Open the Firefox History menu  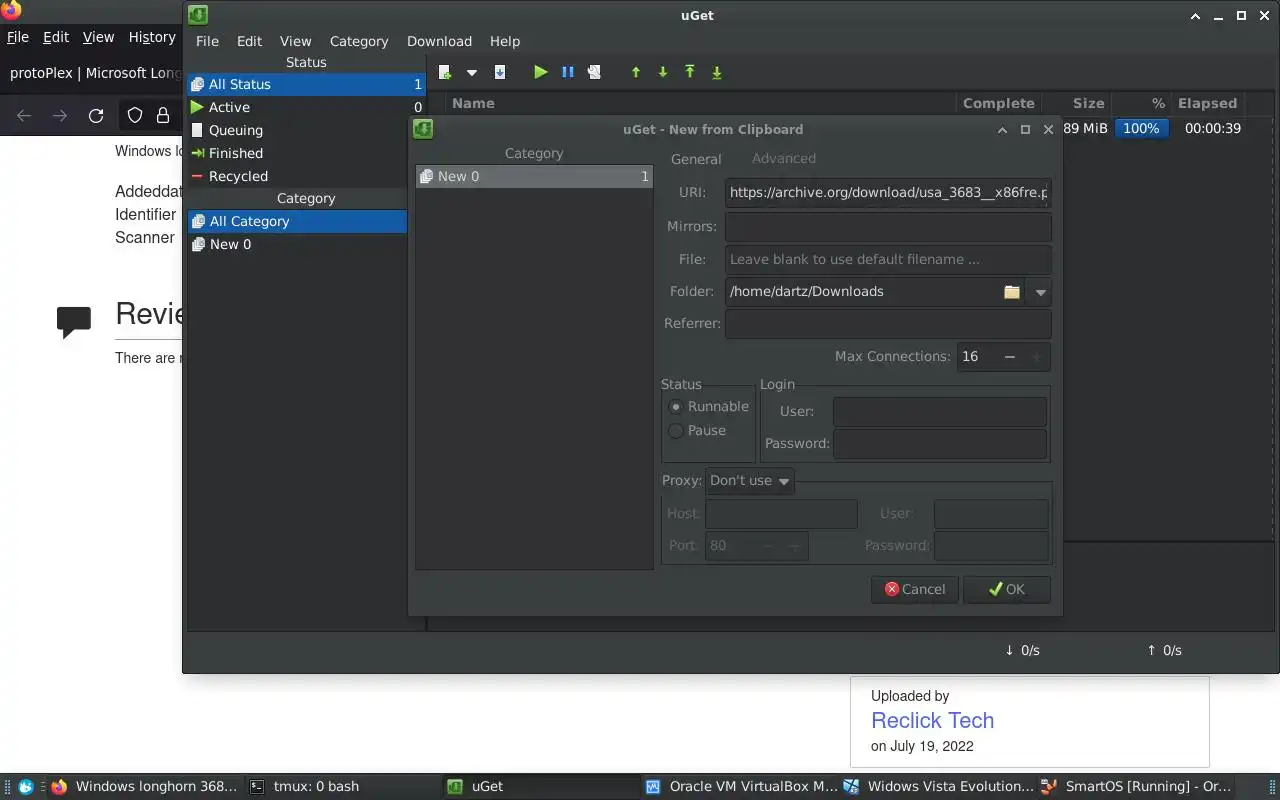(x=152, y=37)
